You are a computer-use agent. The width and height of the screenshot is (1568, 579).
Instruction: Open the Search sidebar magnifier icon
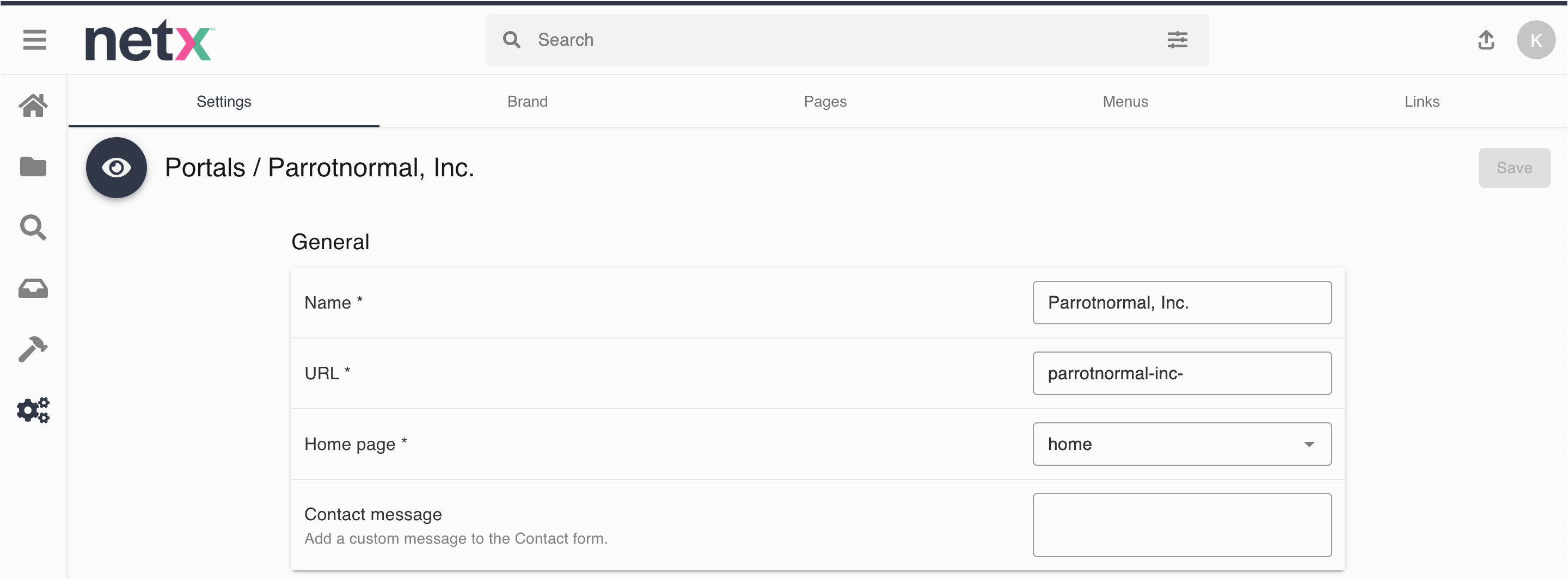pyautogui.click(x=33, y=227)
